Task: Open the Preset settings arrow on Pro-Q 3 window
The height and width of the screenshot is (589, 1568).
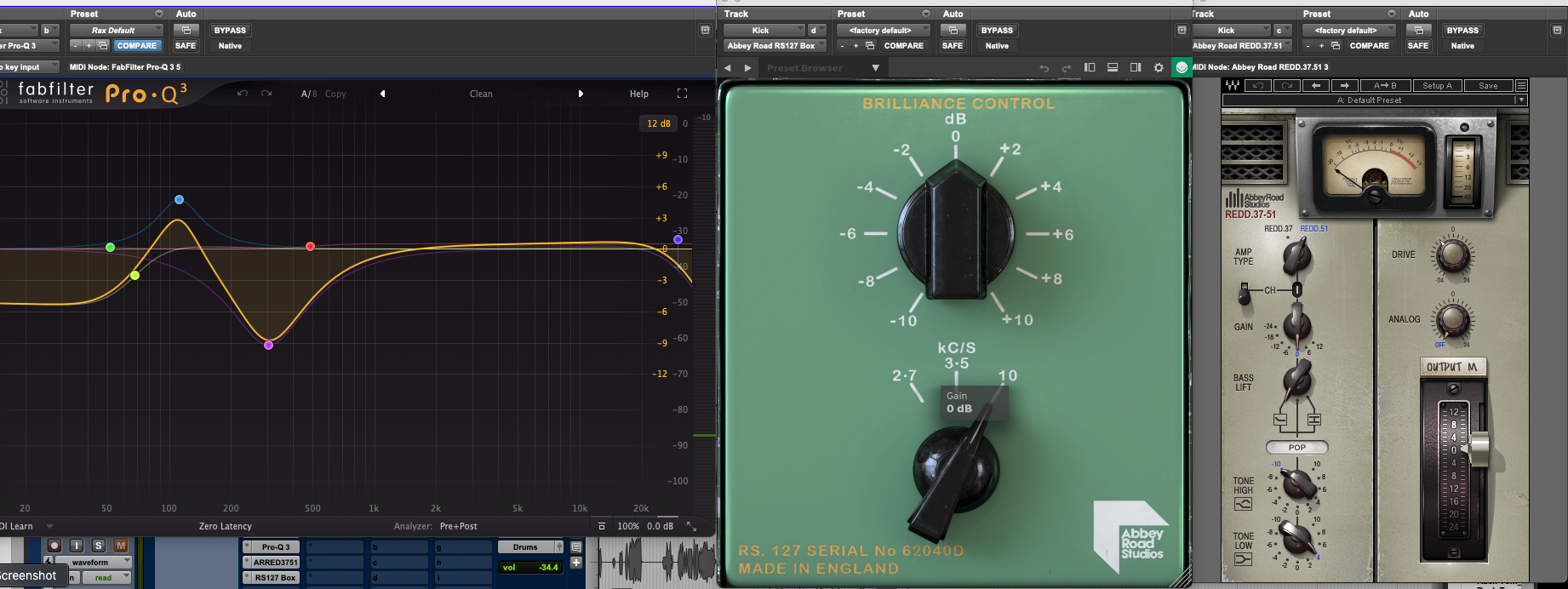Action: pyautogui.click(x=158, y=14)
